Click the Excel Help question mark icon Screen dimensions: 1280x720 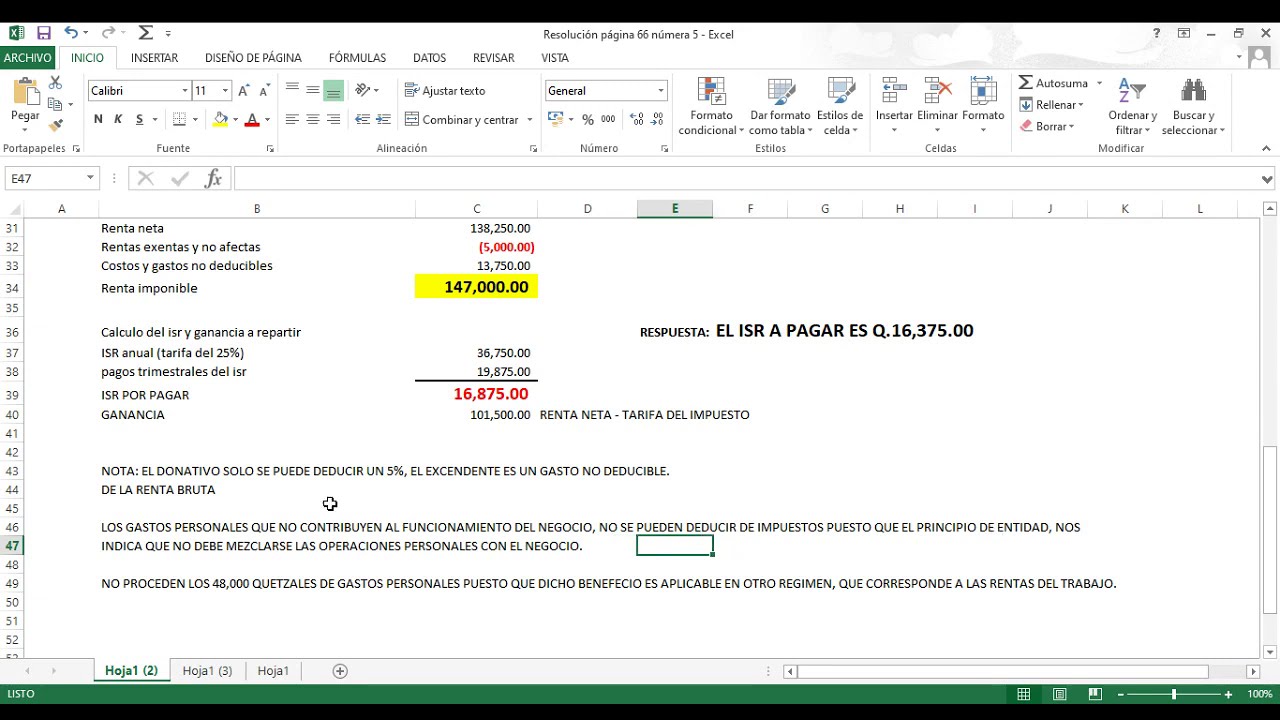[1157, 34]
